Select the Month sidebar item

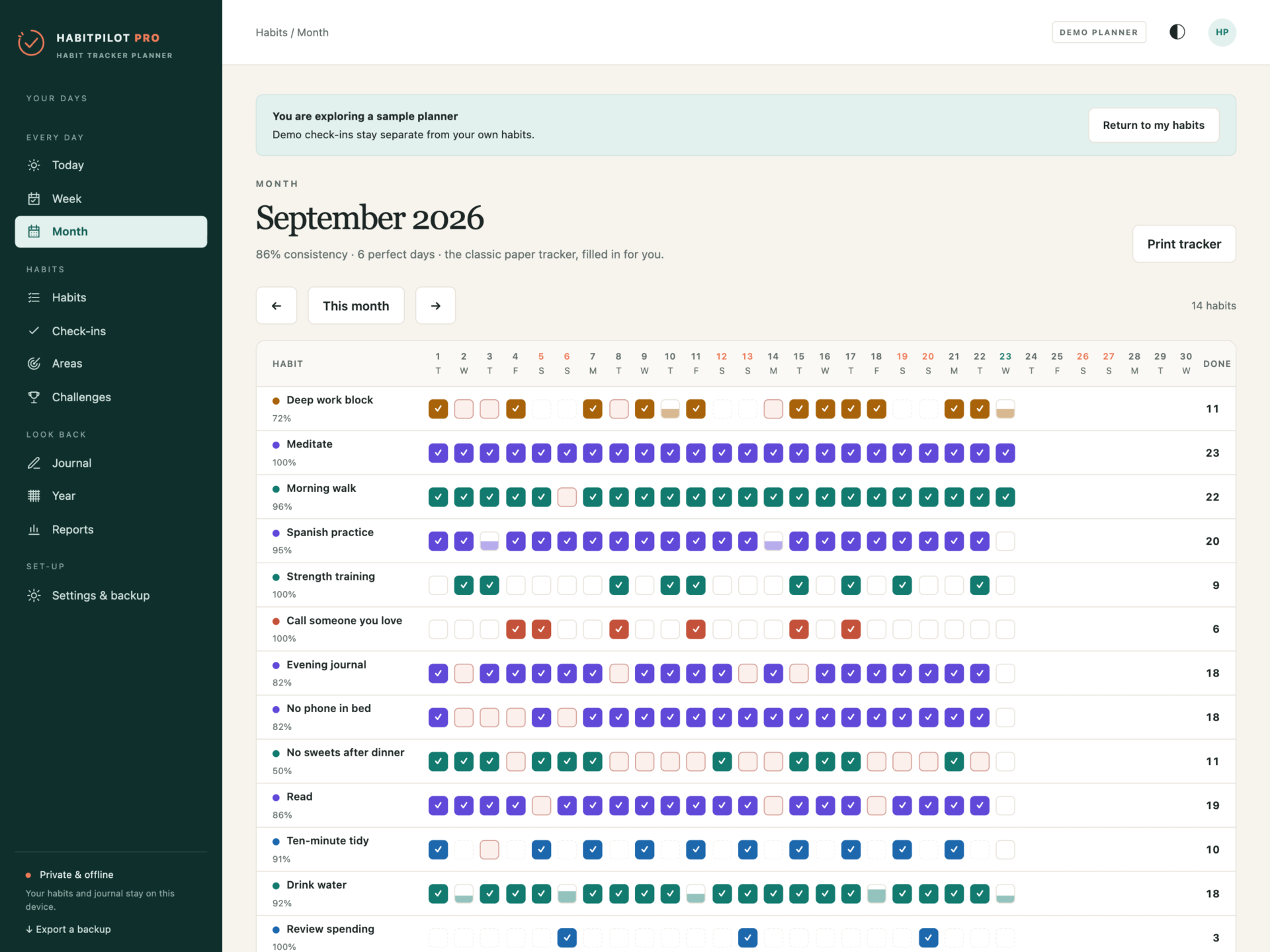click(x=111, y=231)
